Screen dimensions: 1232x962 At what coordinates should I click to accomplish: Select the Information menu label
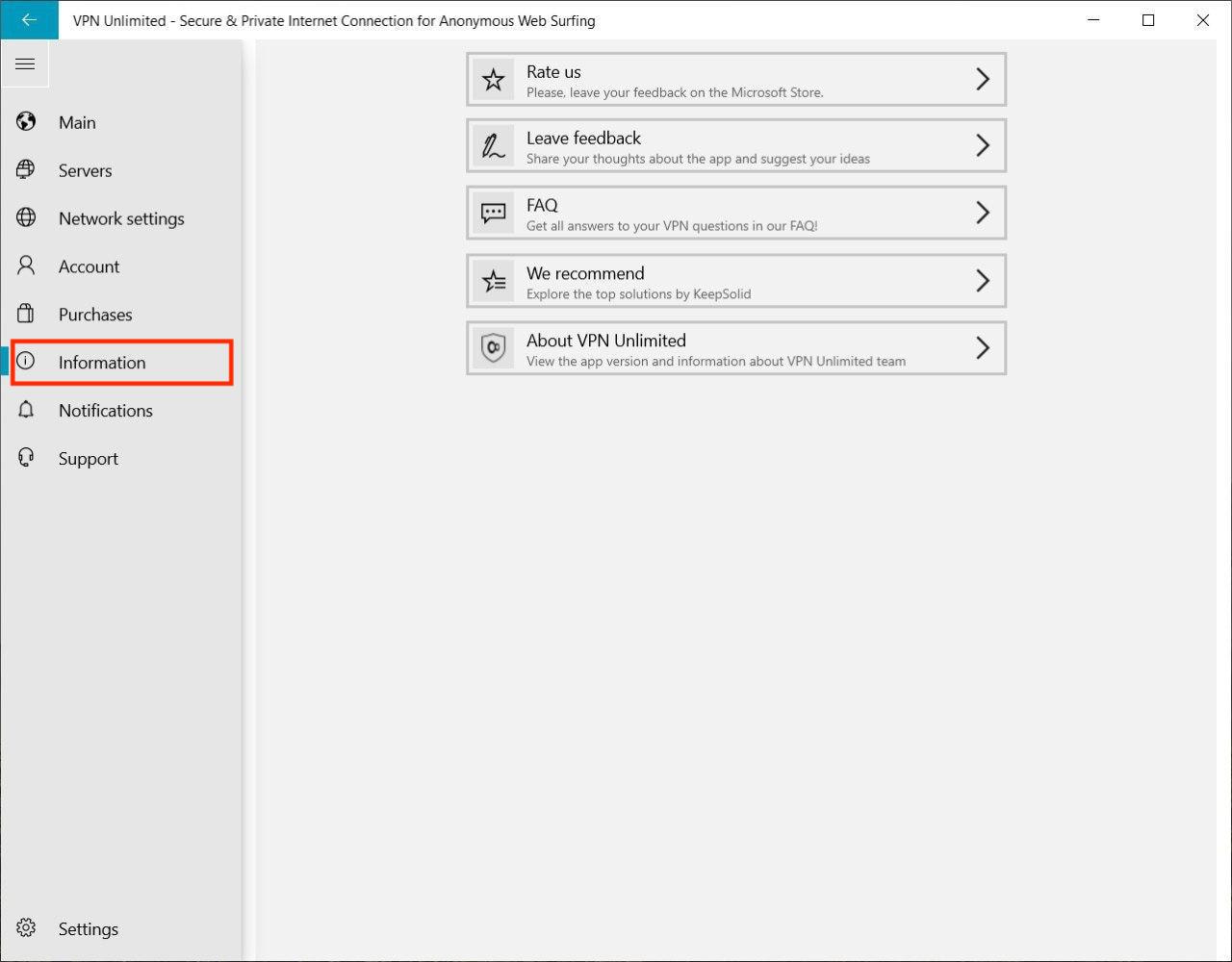(x=102, y=363)
